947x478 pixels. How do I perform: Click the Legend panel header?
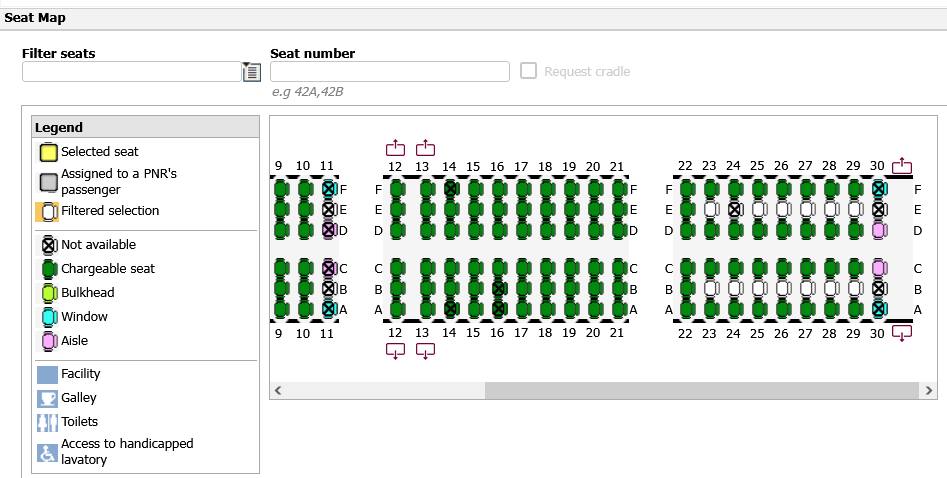point(146,127)
